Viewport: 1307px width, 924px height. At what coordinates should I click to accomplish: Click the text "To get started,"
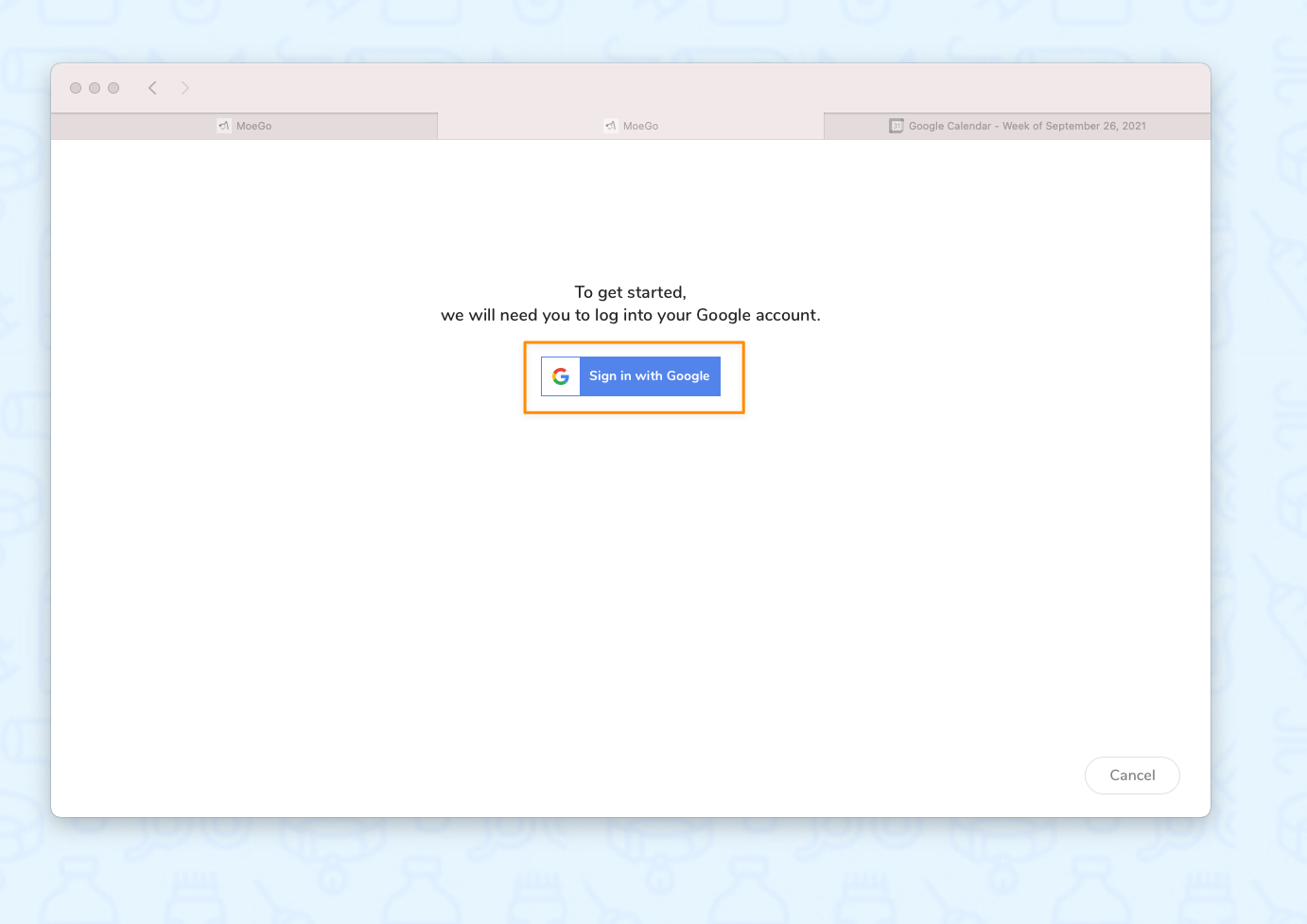pos(631,292)
